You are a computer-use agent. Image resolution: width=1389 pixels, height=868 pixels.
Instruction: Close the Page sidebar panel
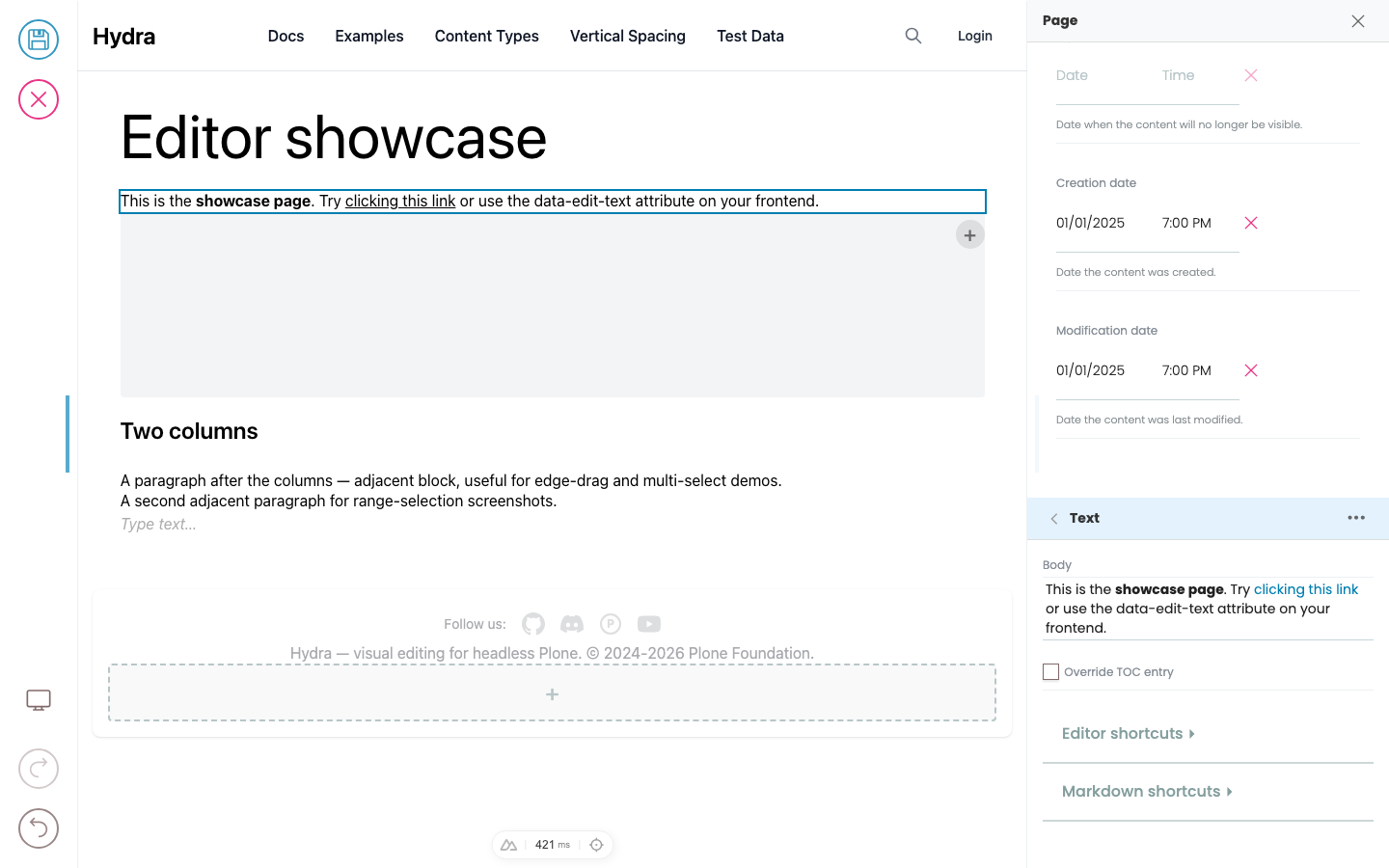(1358, 21)
